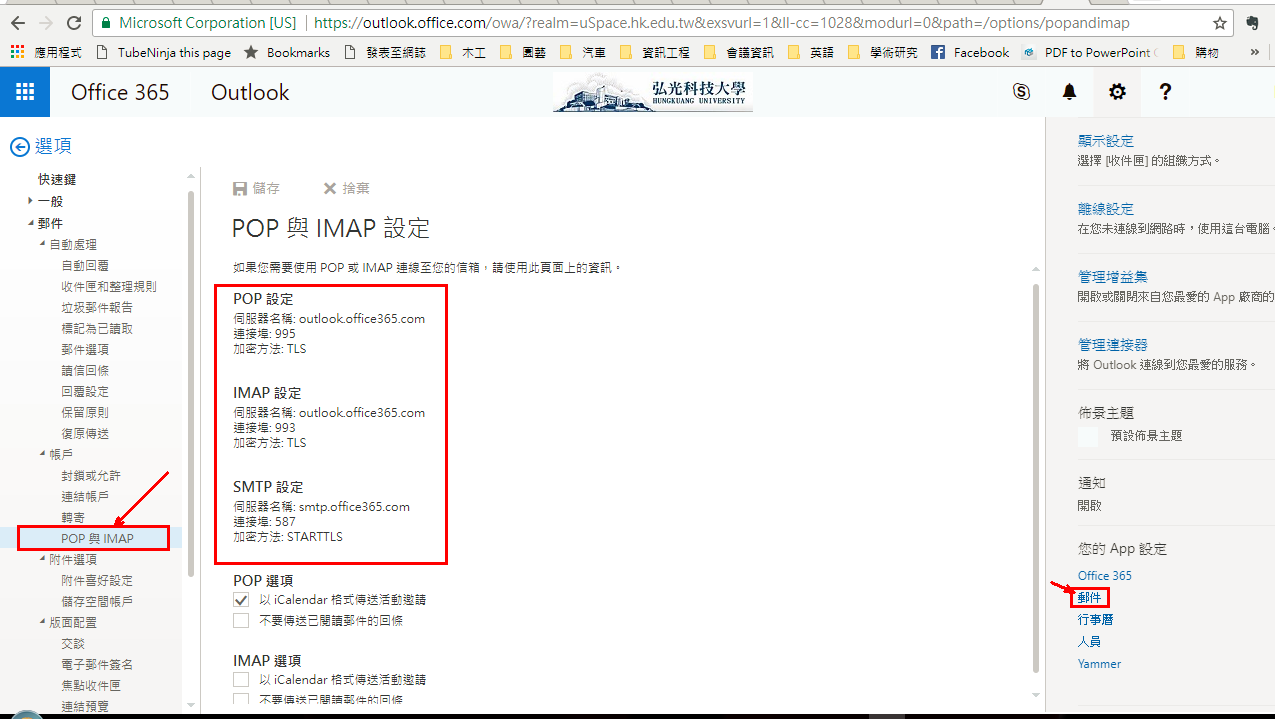Open 郵件 app settings link
Screen dimensions: 1275x719
[x=1090, y=598]
